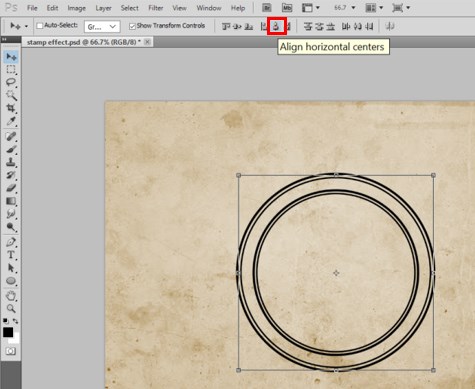Click Distribute top edges icon

308,26
